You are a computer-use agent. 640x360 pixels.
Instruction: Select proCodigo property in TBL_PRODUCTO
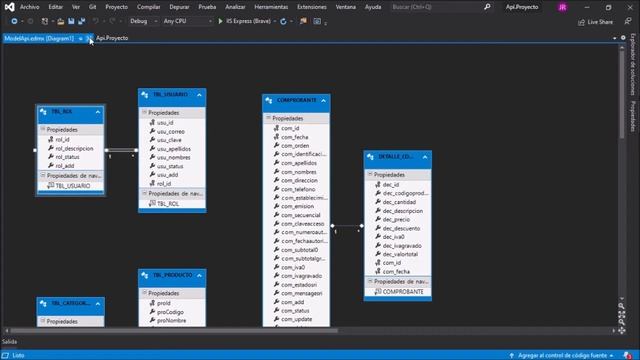coord(171,312)
